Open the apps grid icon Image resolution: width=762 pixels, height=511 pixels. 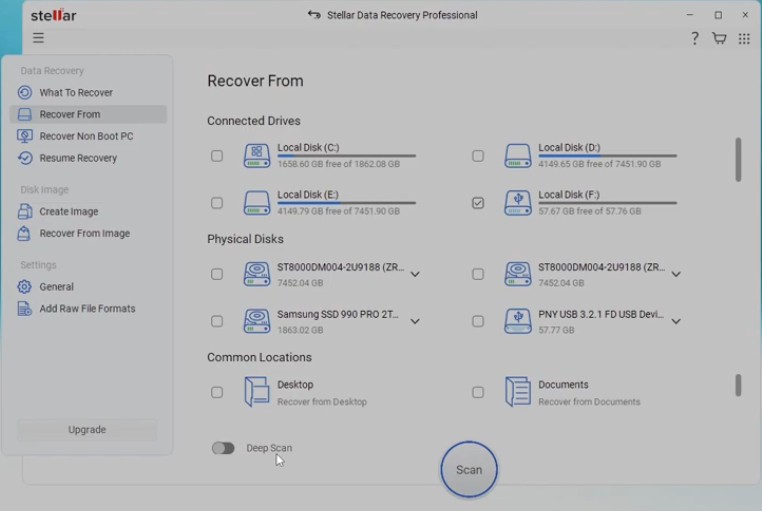pyautogui.click(x=744, y=38)
